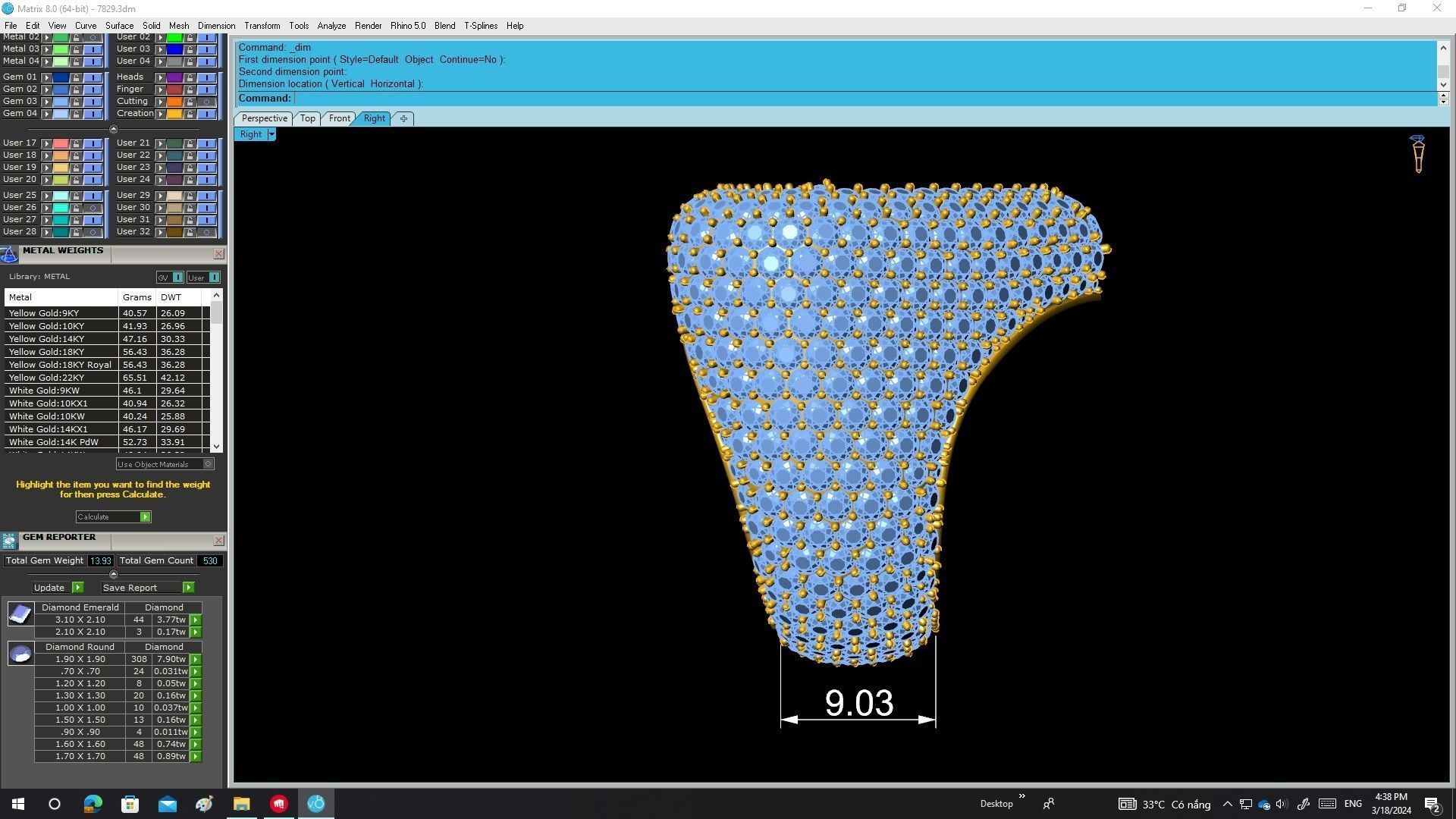Screen dimensions: 1456x819
Task: Collapse the layer panel with divider arrow
Action: click(114, 129)
